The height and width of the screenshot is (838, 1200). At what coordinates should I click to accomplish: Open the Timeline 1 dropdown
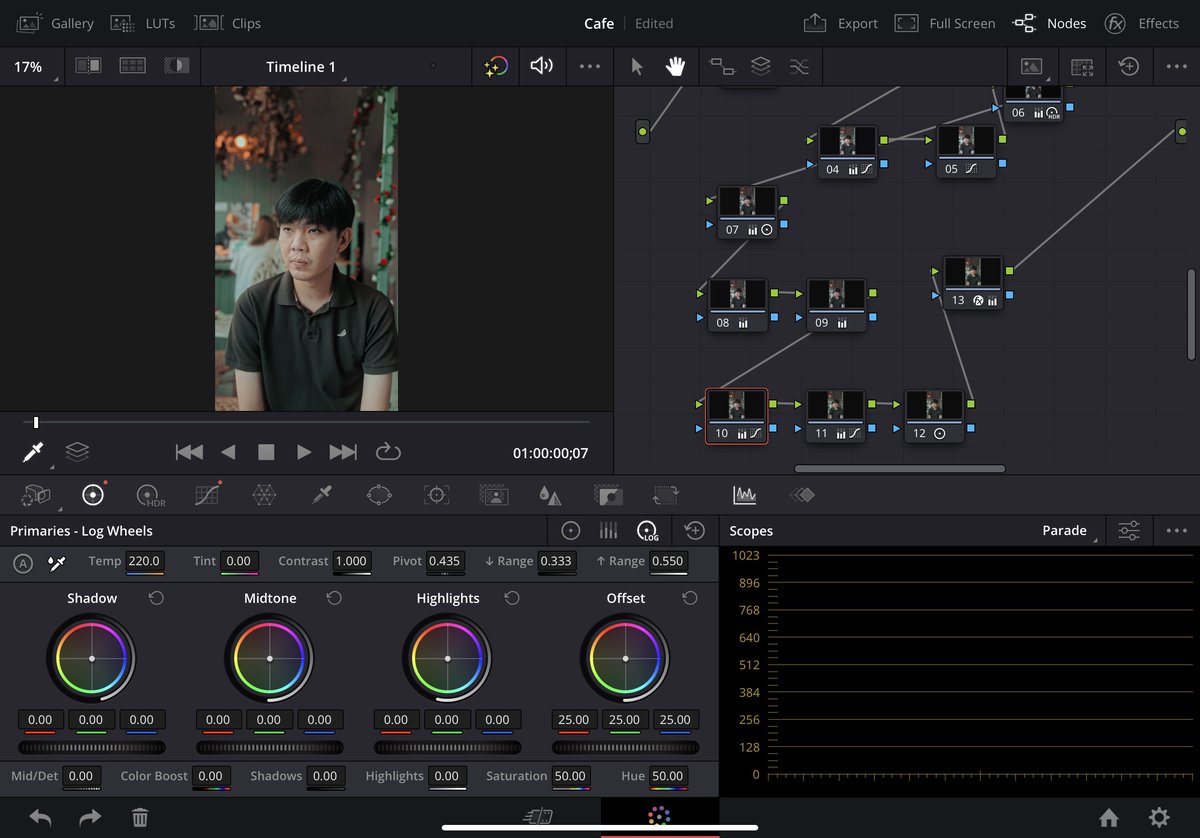(x=301, y=67)
